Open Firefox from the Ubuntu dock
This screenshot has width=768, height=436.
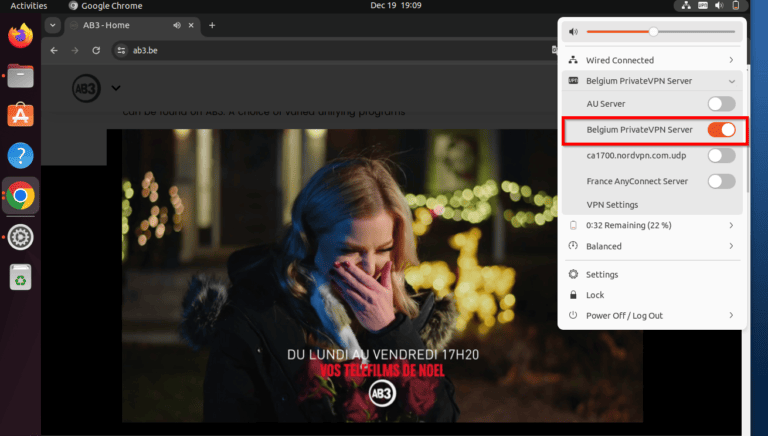coord(20,37)
